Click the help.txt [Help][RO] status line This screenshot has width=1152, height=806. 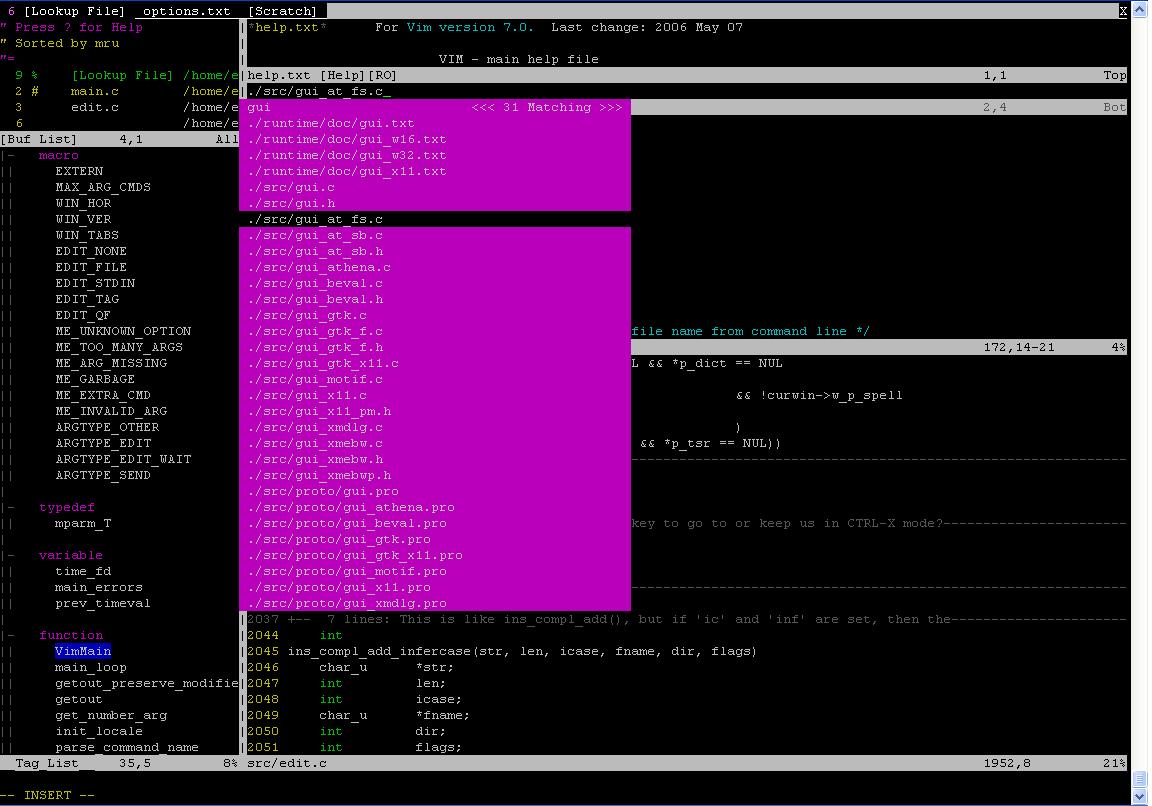tap(687, 75)
